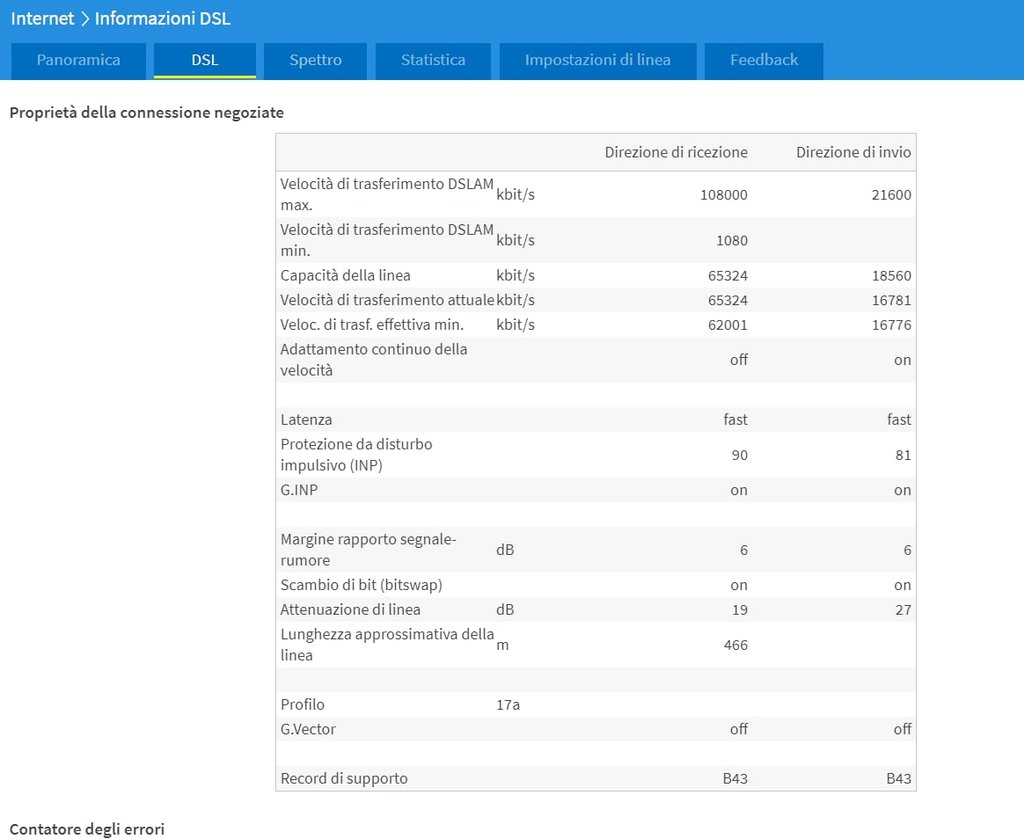
Task: Click the 466 line length value
Action: (x=735, y=645)
